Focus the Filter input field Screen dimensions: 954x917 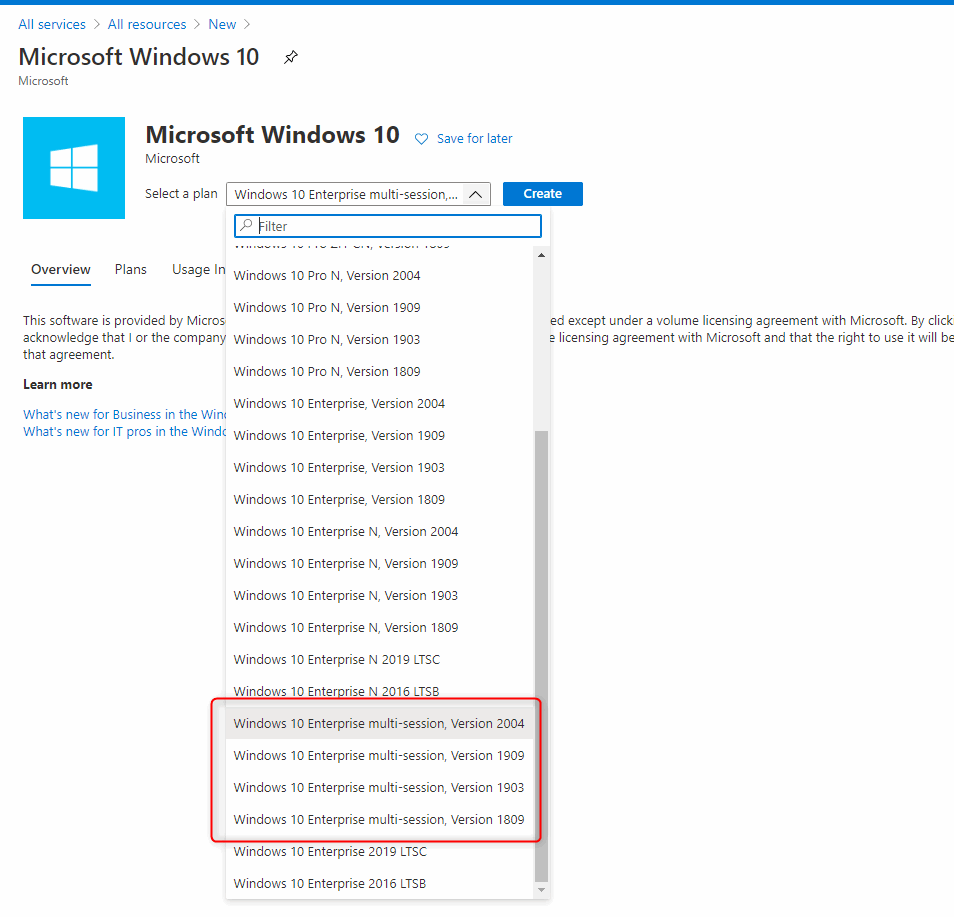[388, 226]
